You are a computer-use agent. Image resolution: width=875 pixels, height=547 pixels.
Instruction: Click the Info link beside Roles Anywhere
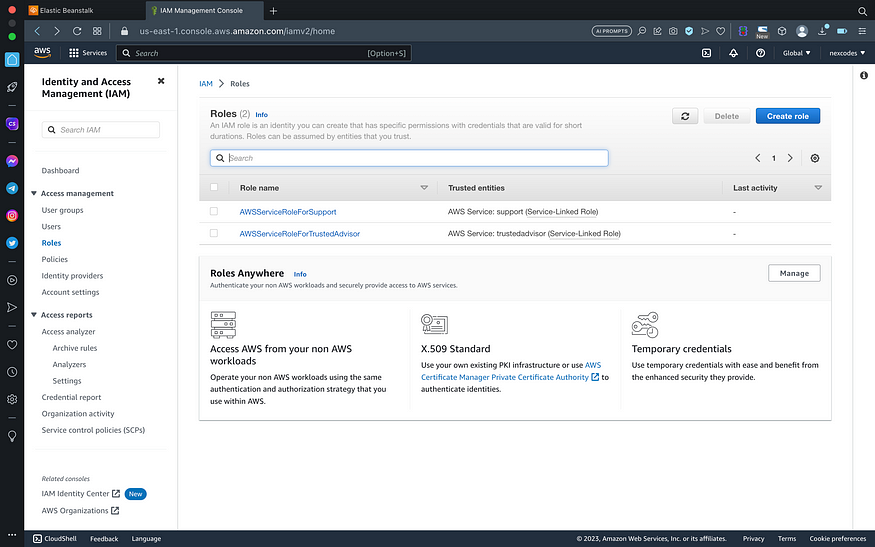click(300, 274)
